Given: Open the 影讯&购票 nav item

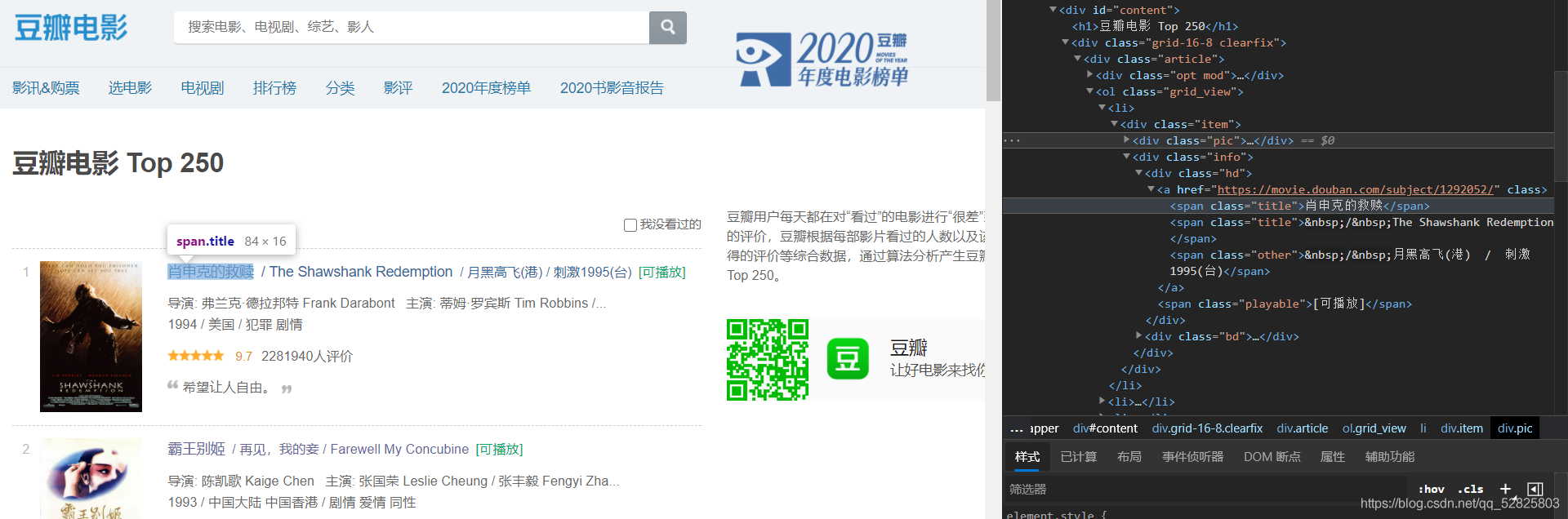Looking at the screenshot, I should [x=46, y=88].
